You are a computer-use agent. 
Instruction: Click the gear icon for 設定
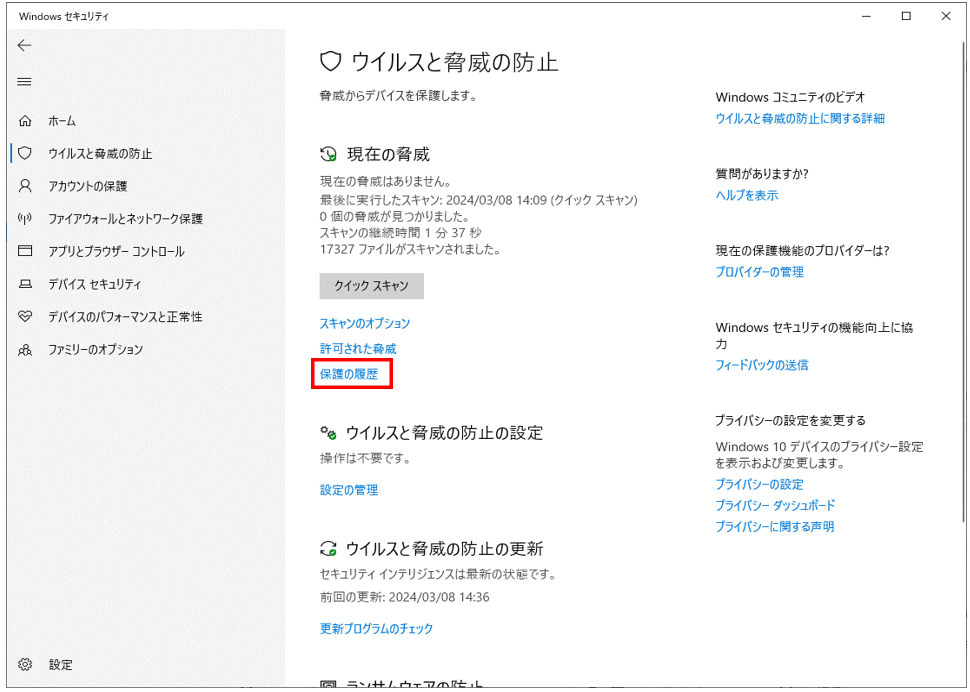pyautogui.click(x=25, y=665)
